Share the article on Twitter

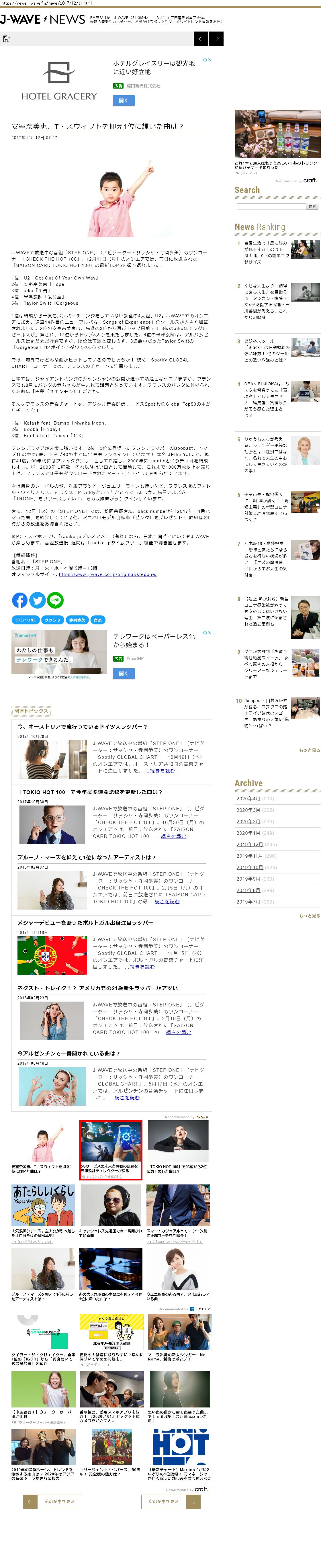[37, 600]
